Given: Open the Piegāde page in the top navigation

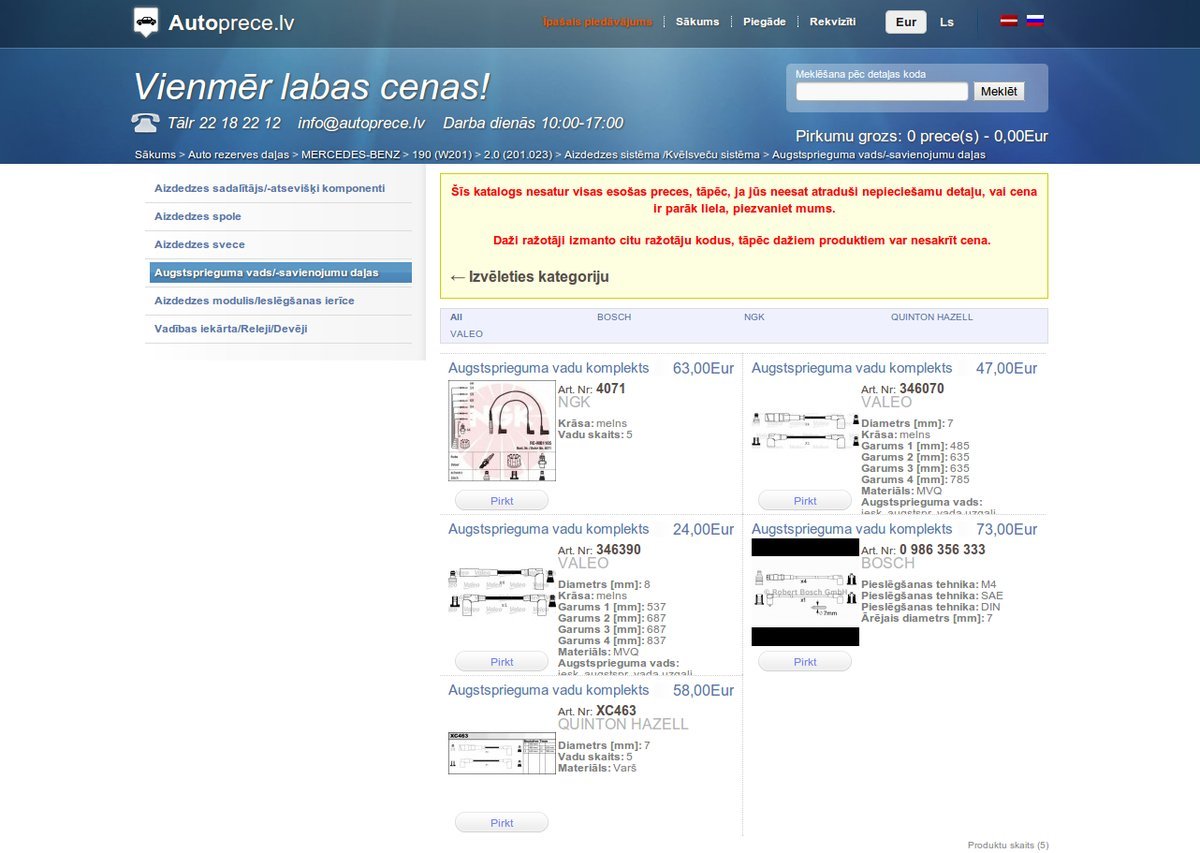Looking at the screenshot, I should (x=764, y=22).
